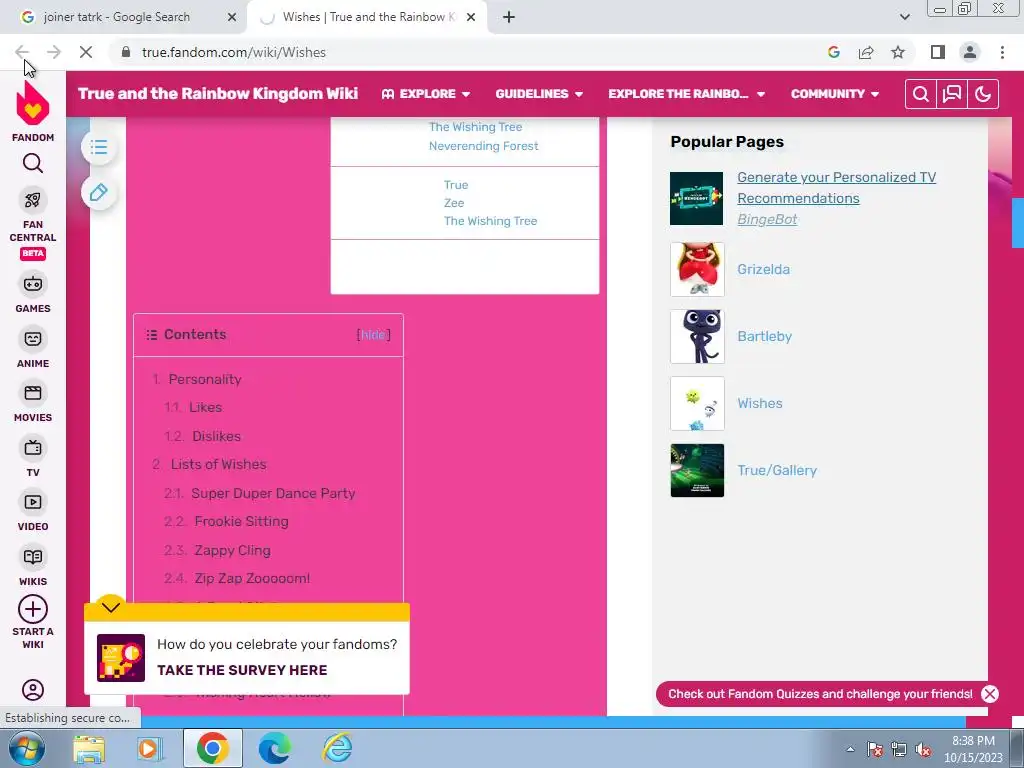Click the edit pencil floating icon
Screen dimensions: 1024x768
(99, 193)
